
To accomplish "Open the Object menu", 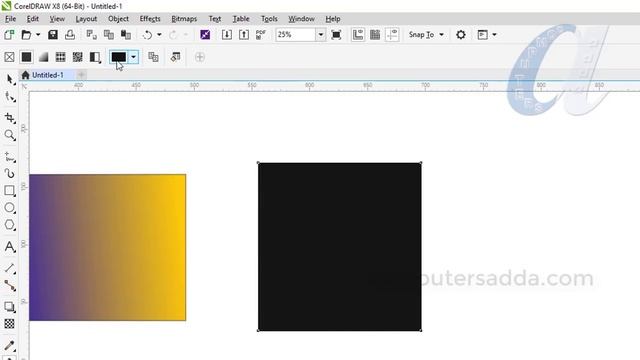I will point(118,19).
